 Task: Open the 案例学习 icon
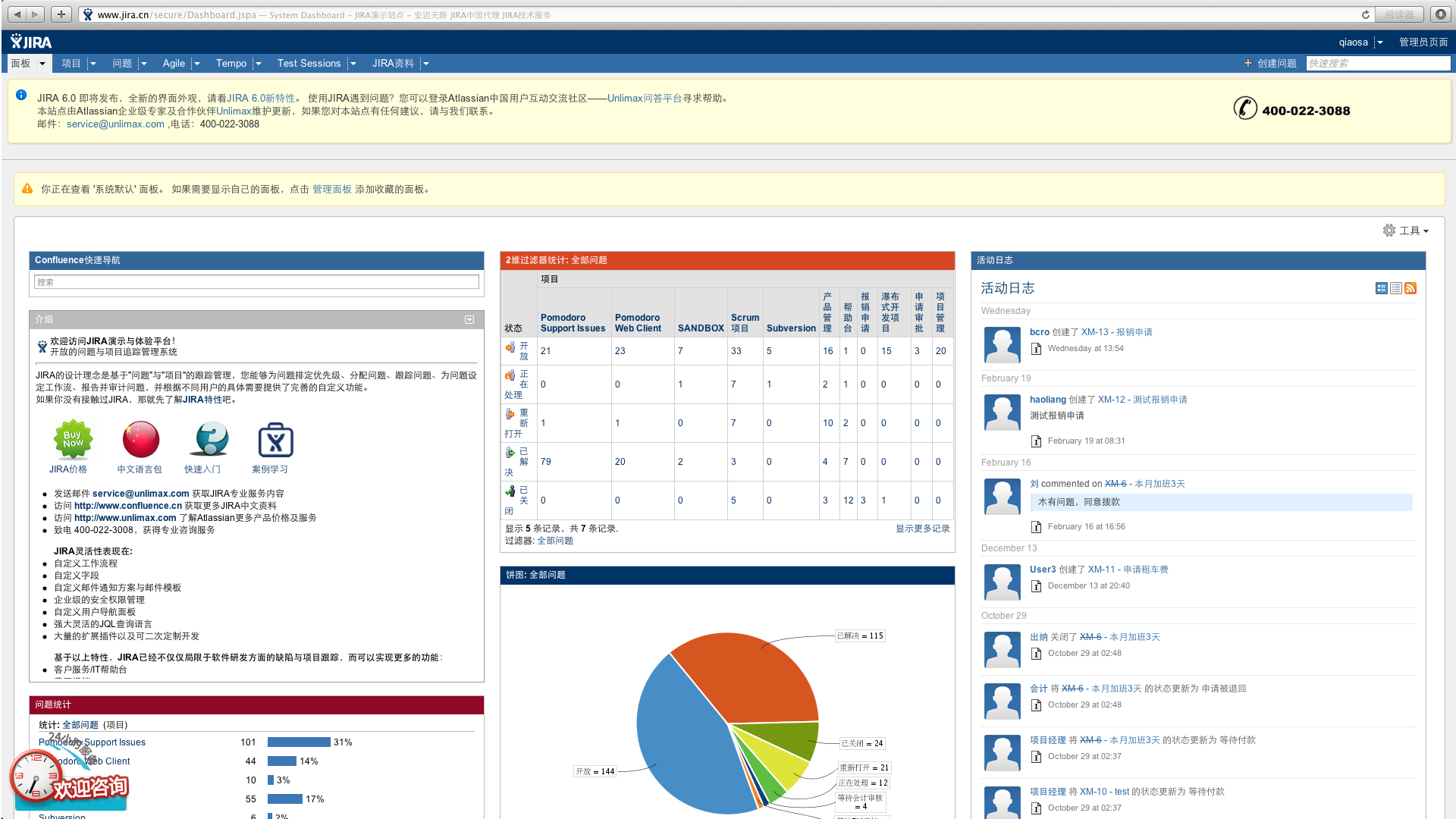(275, 440)
